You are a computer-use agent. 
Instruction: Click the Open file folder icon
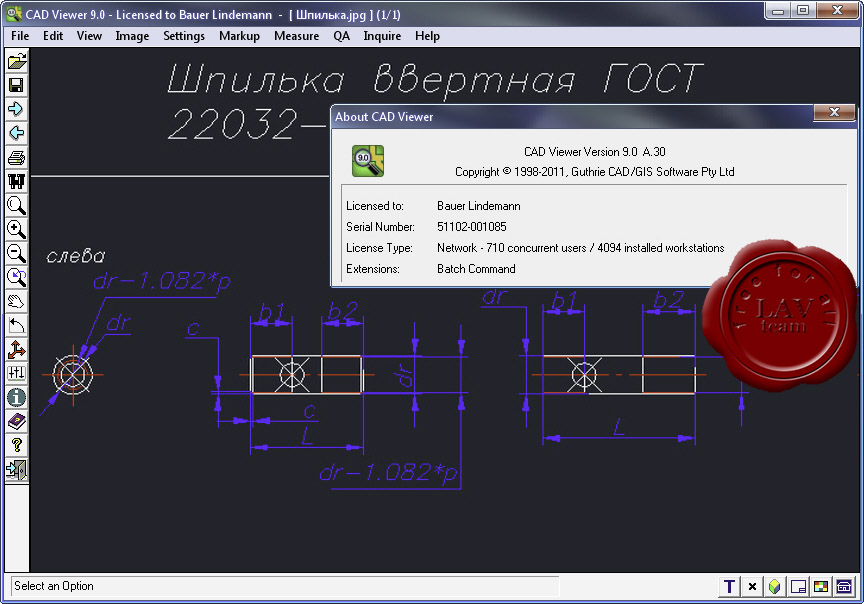pyautogui.click(x=17, y=61)
